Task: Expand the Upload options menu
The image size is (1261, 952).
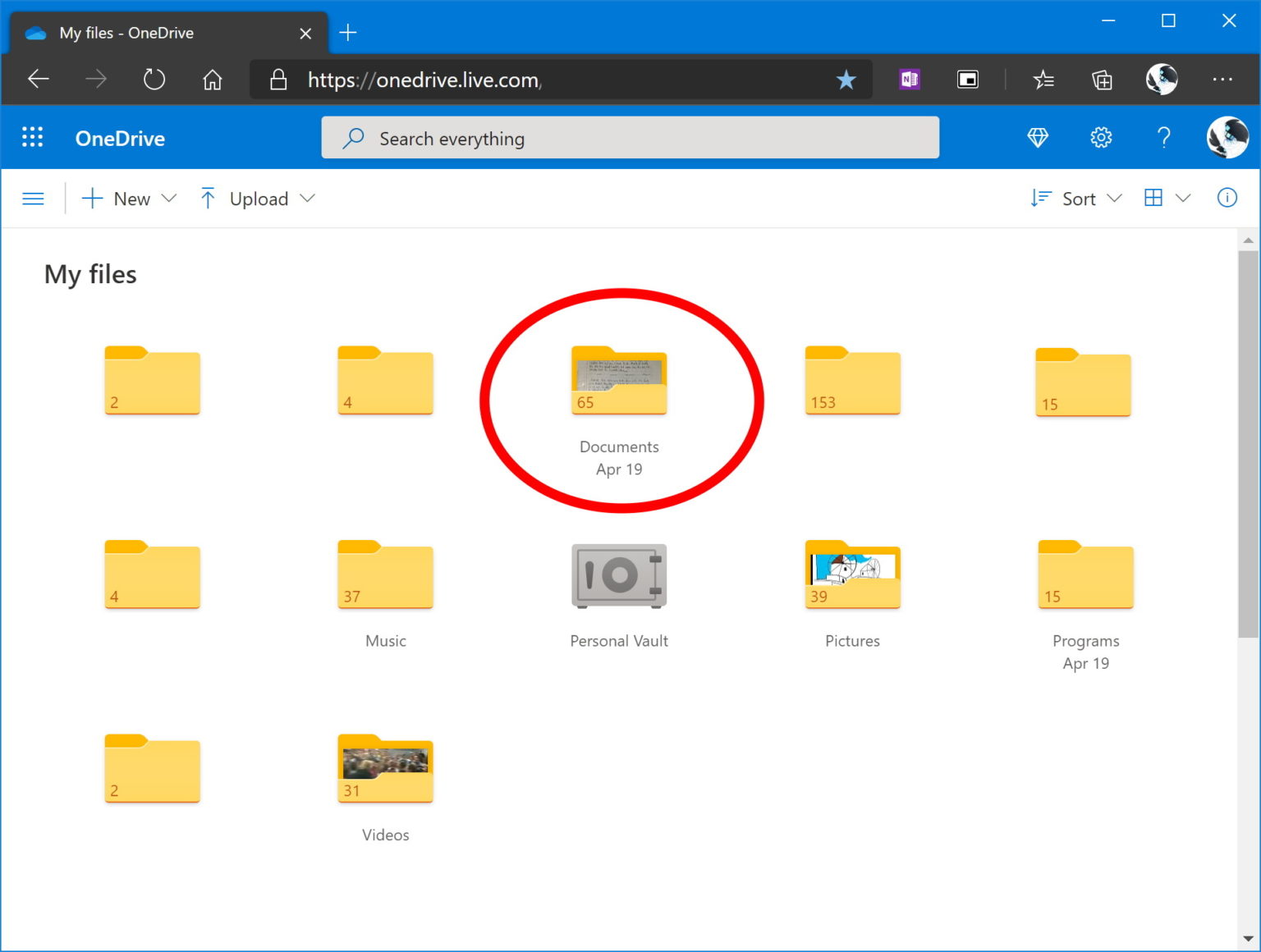Action: tap(257, 198)
